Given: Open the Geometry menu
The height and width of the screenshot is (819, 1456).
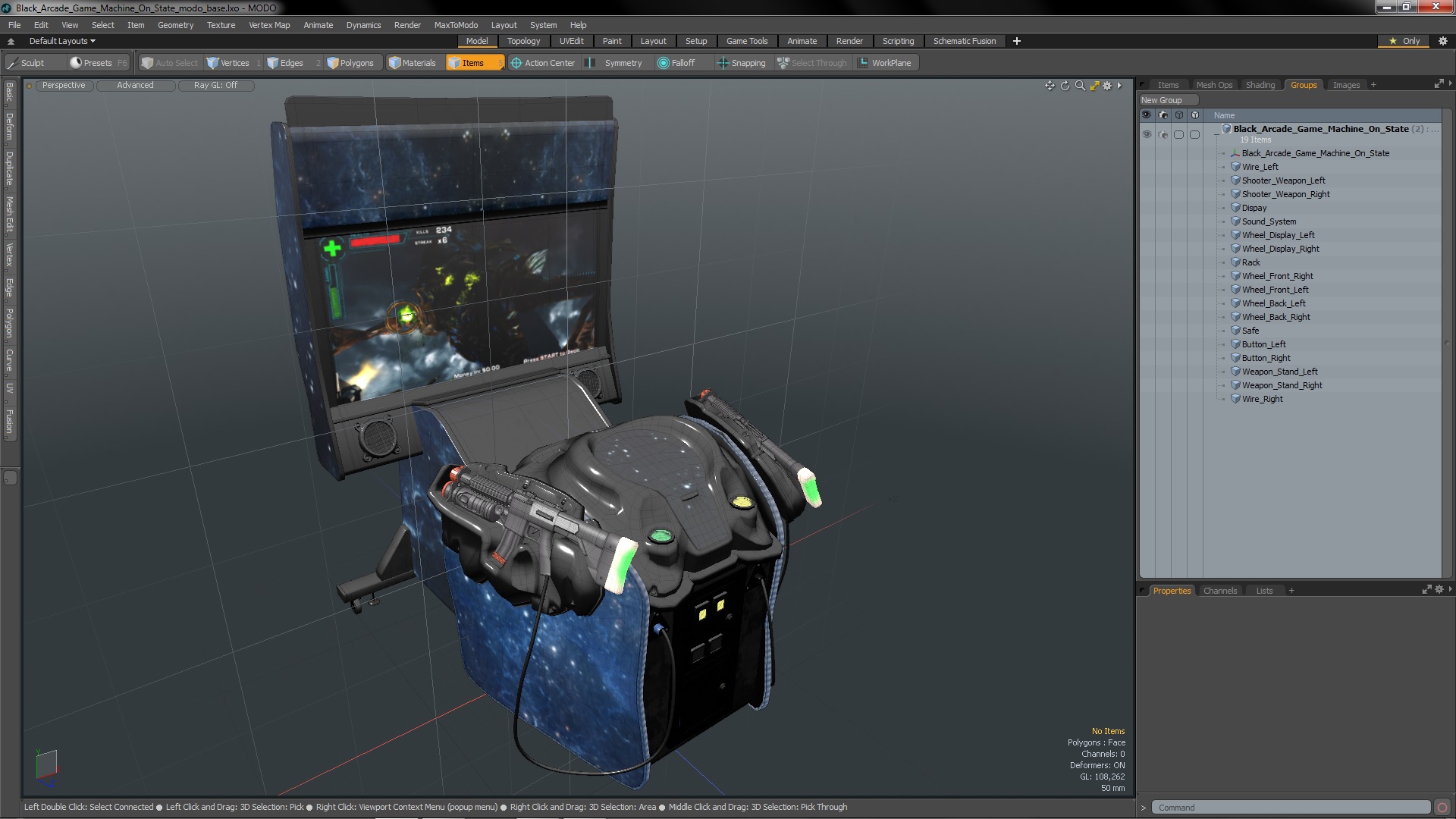Looking at the screenshot, I should tap(175, 25).
